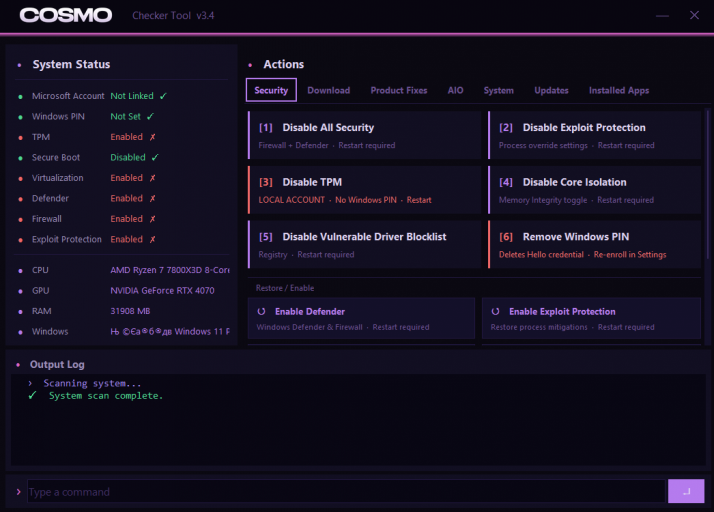Click the command prompt chevron icon
This screenshot has width=714, height=512.
click(19, 492)
